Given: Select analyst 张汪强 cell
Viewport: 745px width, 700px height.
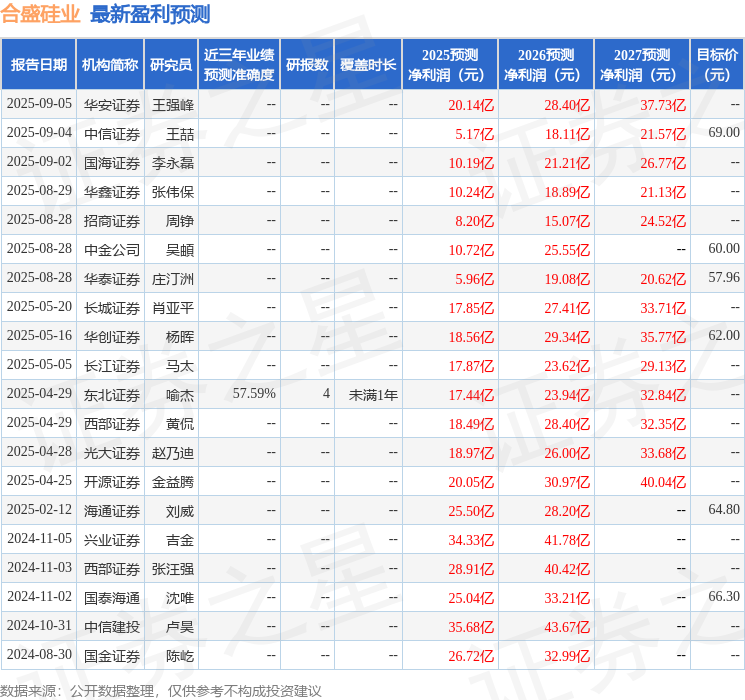Looking at the screenshot, I should point(173,569).
